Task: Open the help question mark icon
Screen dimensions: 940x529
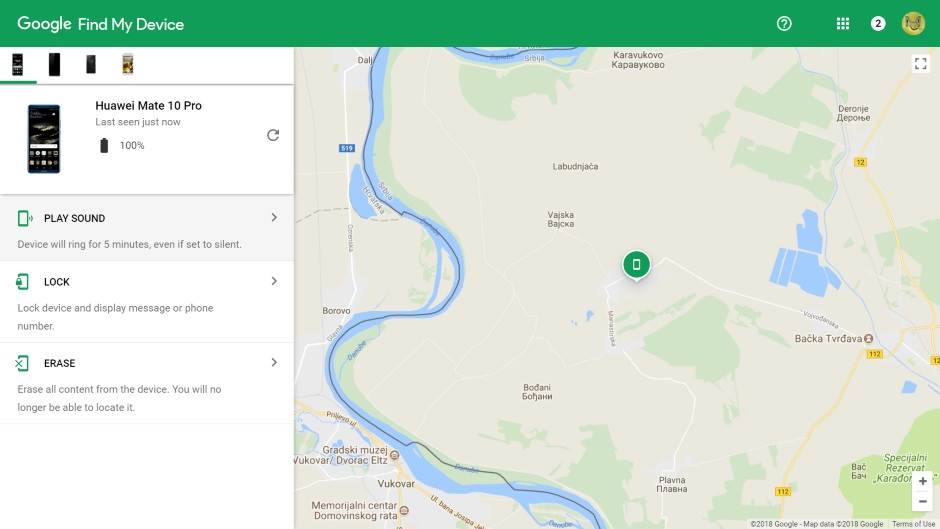Action: 784,23
